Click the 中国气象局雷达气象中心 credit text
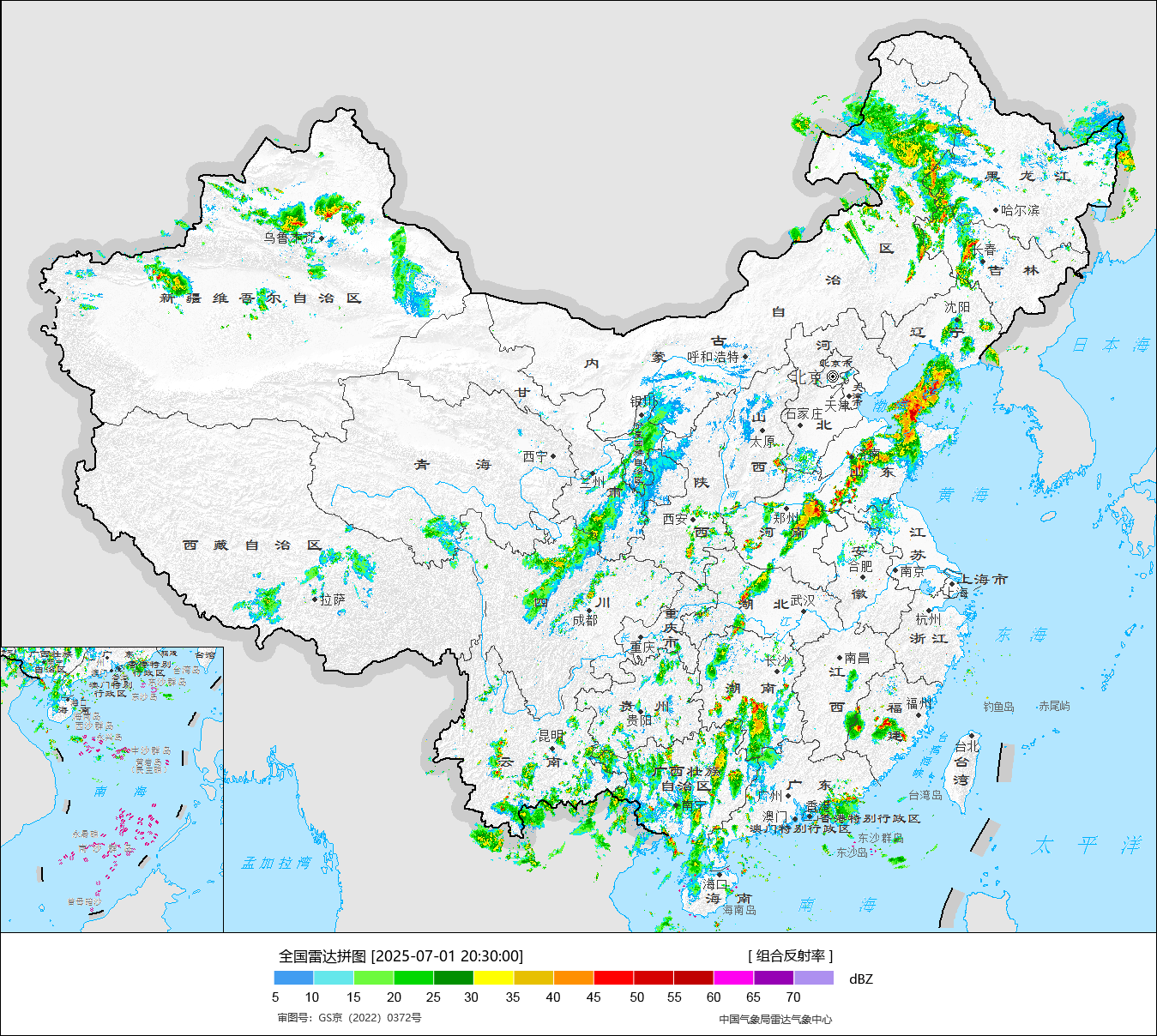 pos(774,1019)
